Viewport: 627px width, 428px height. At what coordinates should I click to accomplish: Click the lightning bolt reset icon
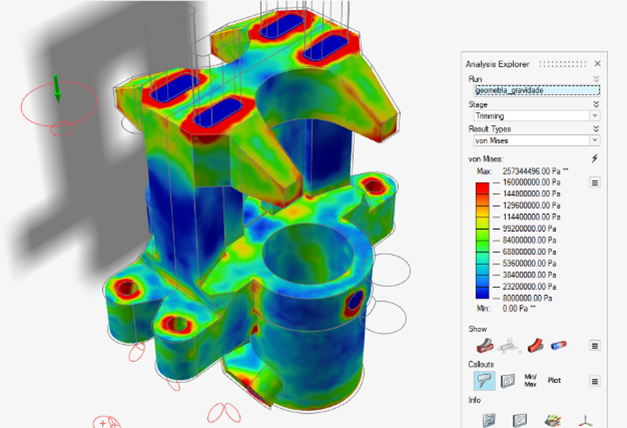(595, 158)
